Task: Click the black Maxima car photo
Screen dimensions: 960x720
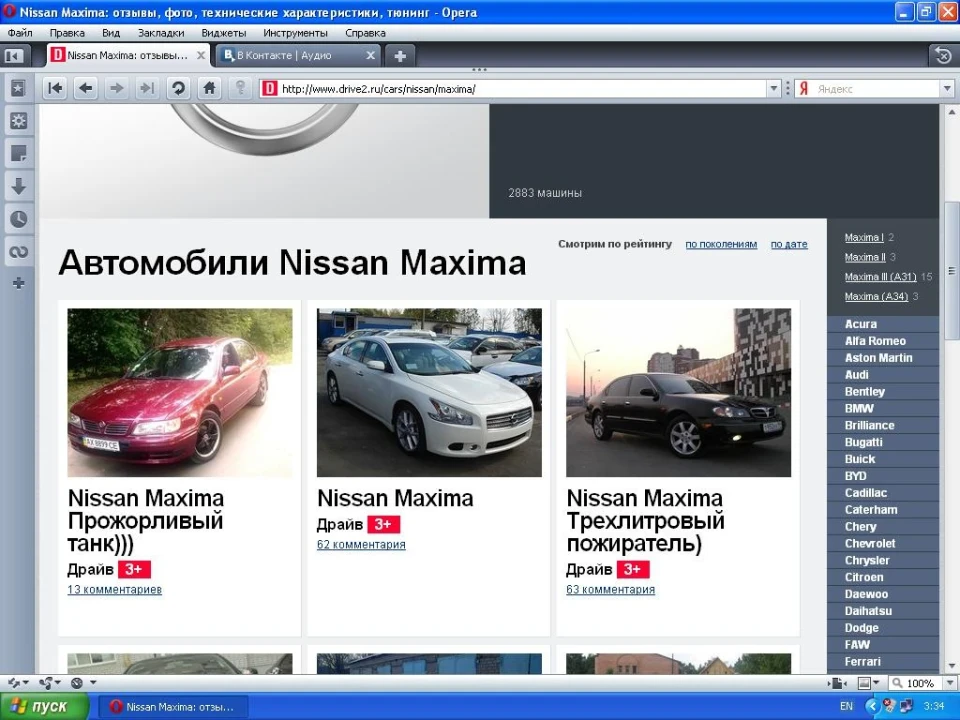Action: [678, 392]
